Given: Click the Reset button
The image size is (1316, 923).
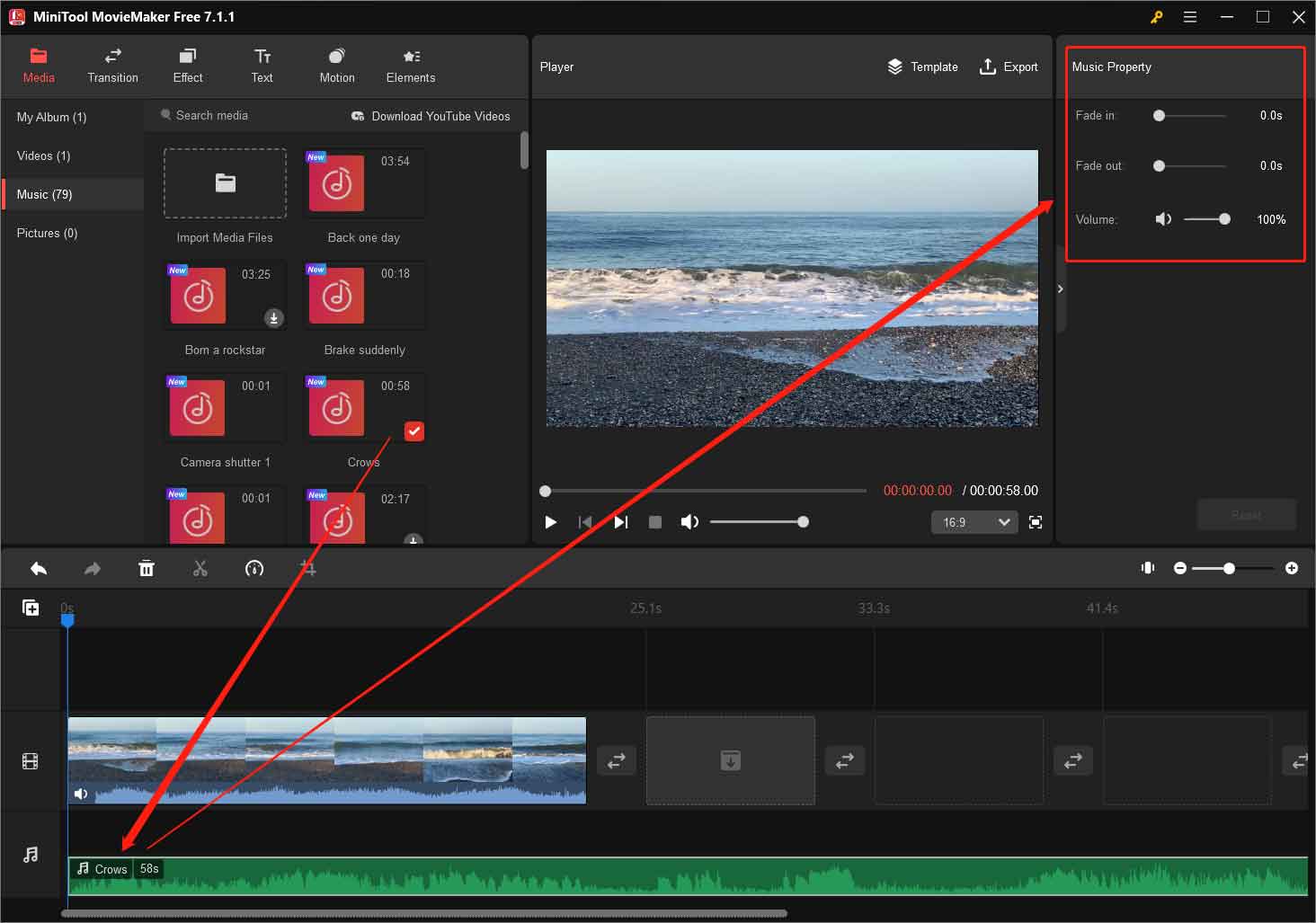Looking at the screenshot, I should point(1246,515).
